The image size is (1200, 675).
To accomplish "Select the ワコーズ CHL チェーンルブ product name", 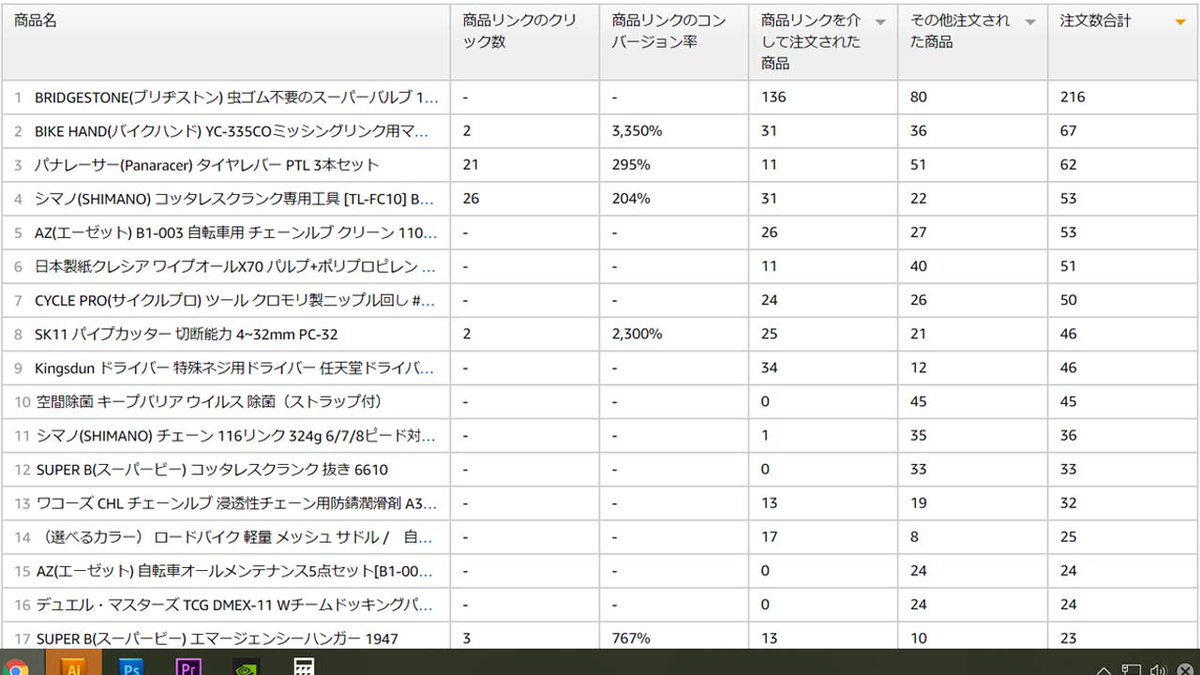I will point(235,504).
